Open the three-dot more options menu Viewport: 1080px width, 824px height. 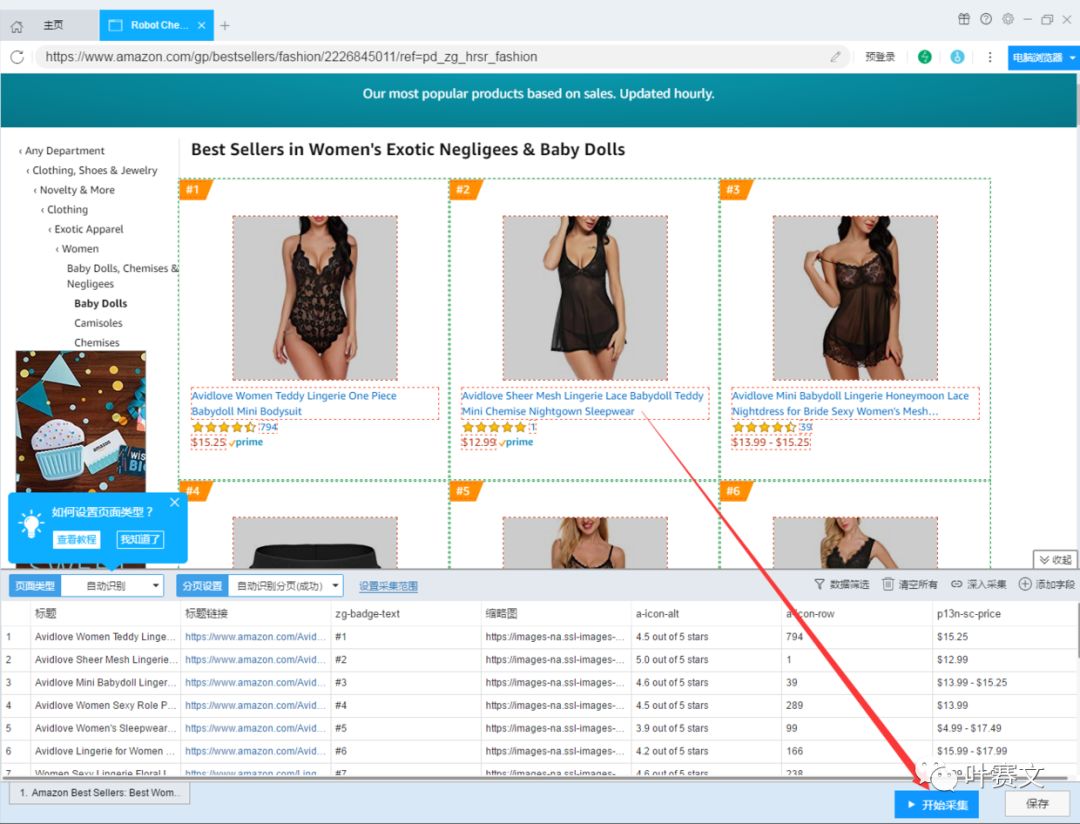click(990, 57)
